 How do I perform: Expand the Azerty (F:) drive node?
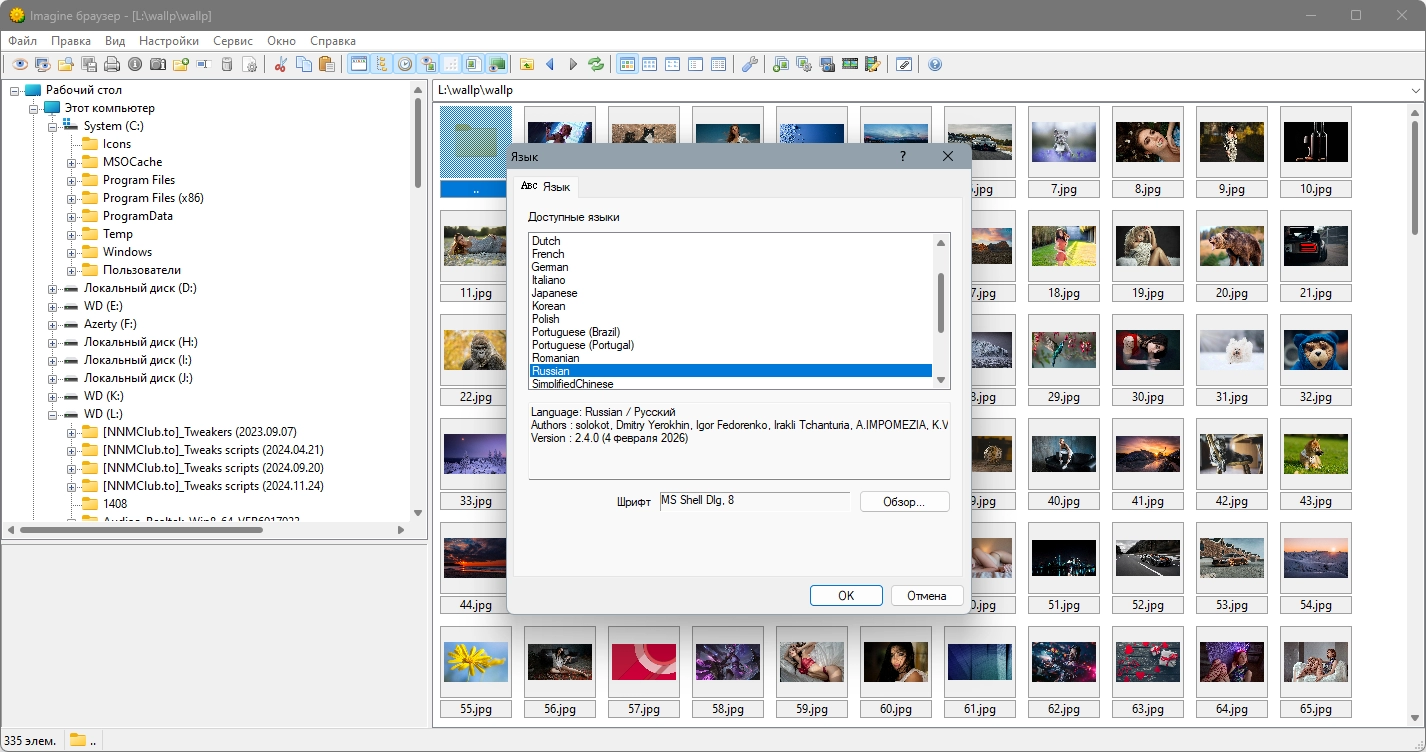(x=53, y=324)
